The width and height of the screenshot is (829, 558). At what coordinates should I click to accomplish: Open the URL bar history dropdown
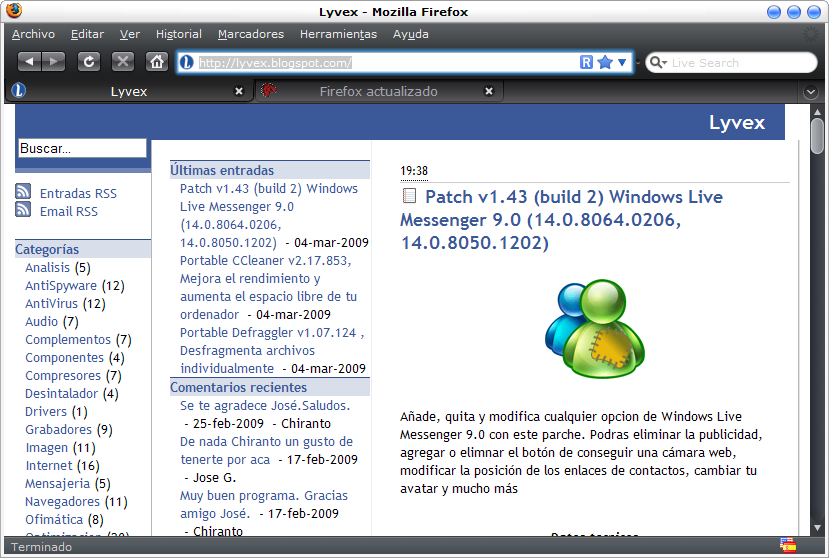[x=622, y=63]
